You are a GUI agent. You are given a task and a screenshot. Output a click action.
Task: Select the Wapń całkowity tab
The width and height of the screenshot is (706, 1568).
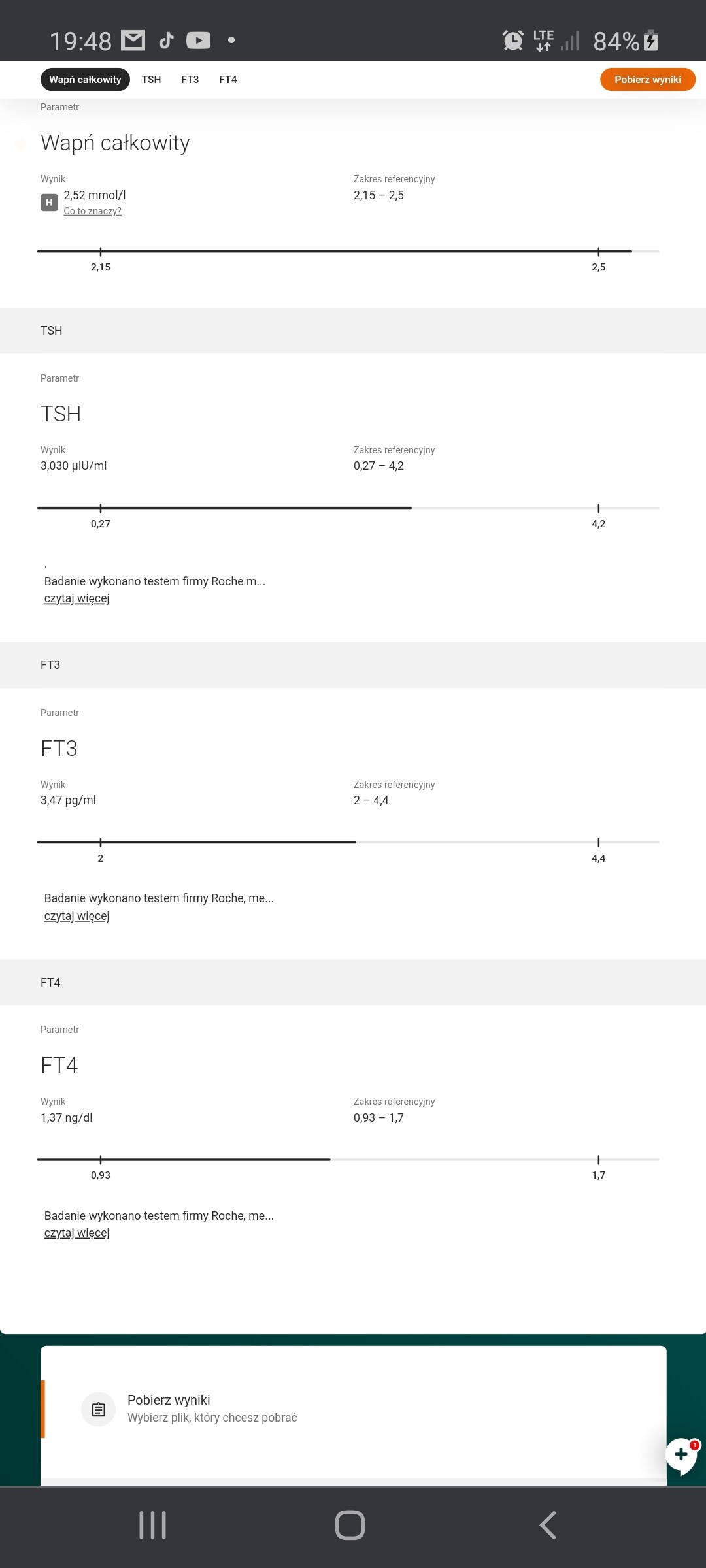85,80
